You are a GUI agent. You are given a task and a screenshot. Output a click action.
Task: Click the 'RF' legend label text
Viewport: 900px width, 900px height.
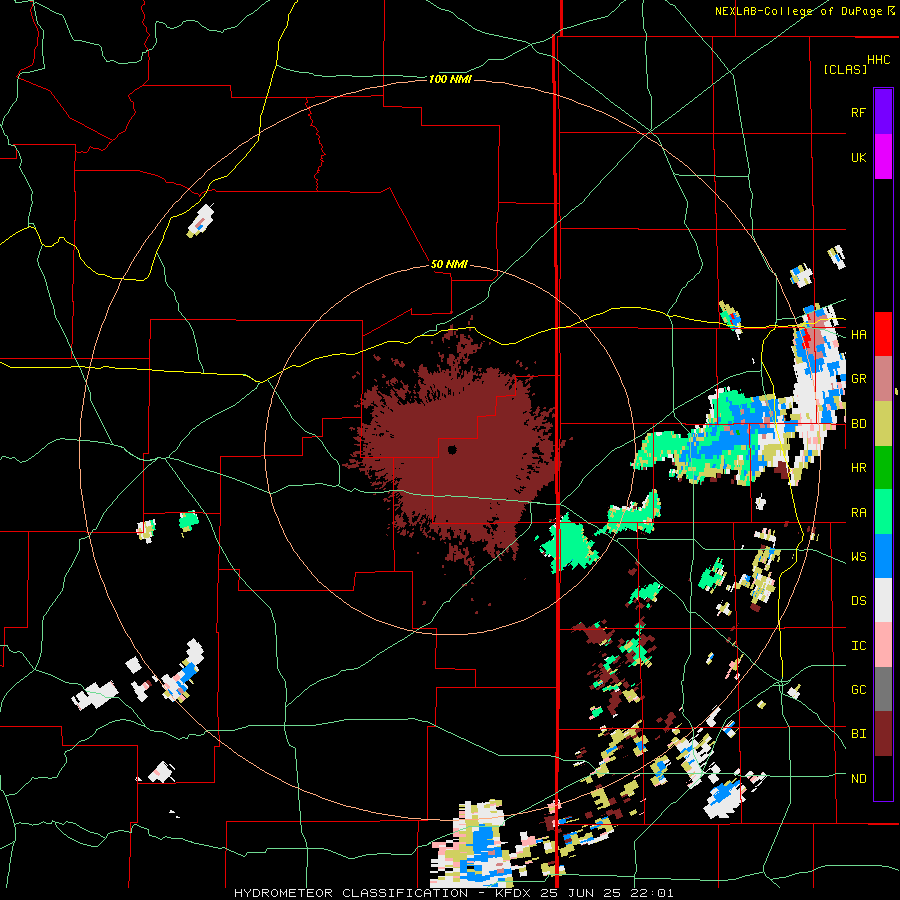858,112
